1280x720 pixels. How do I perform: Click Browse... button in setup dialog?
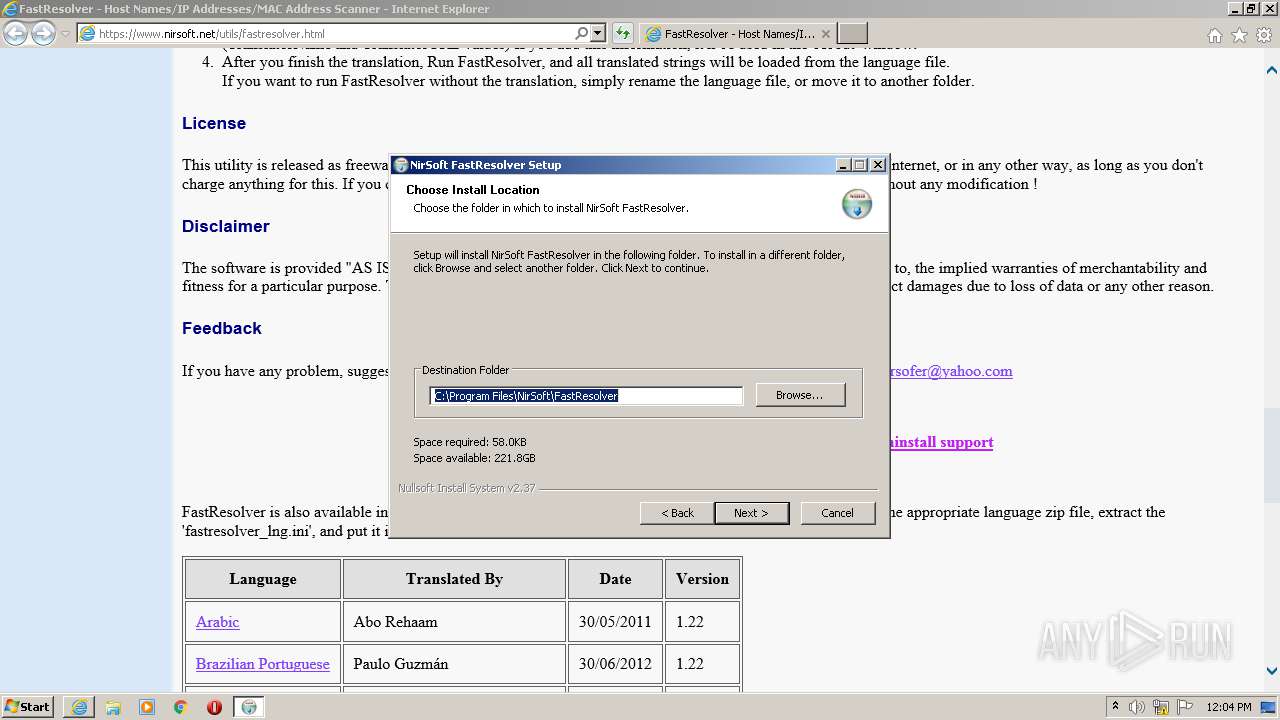click(x=800, y=395)
